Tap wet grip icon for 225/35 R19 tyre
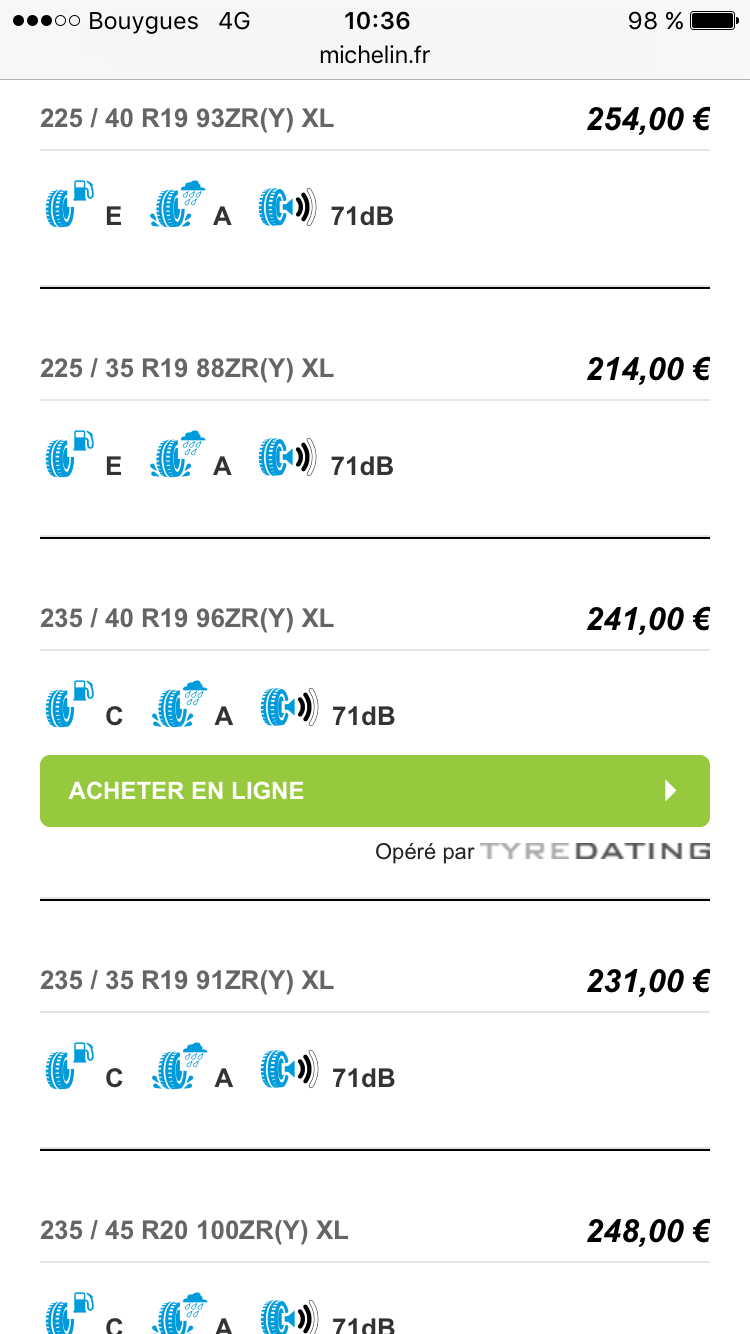Screen dimensions: 750x1334 point(178,454)
